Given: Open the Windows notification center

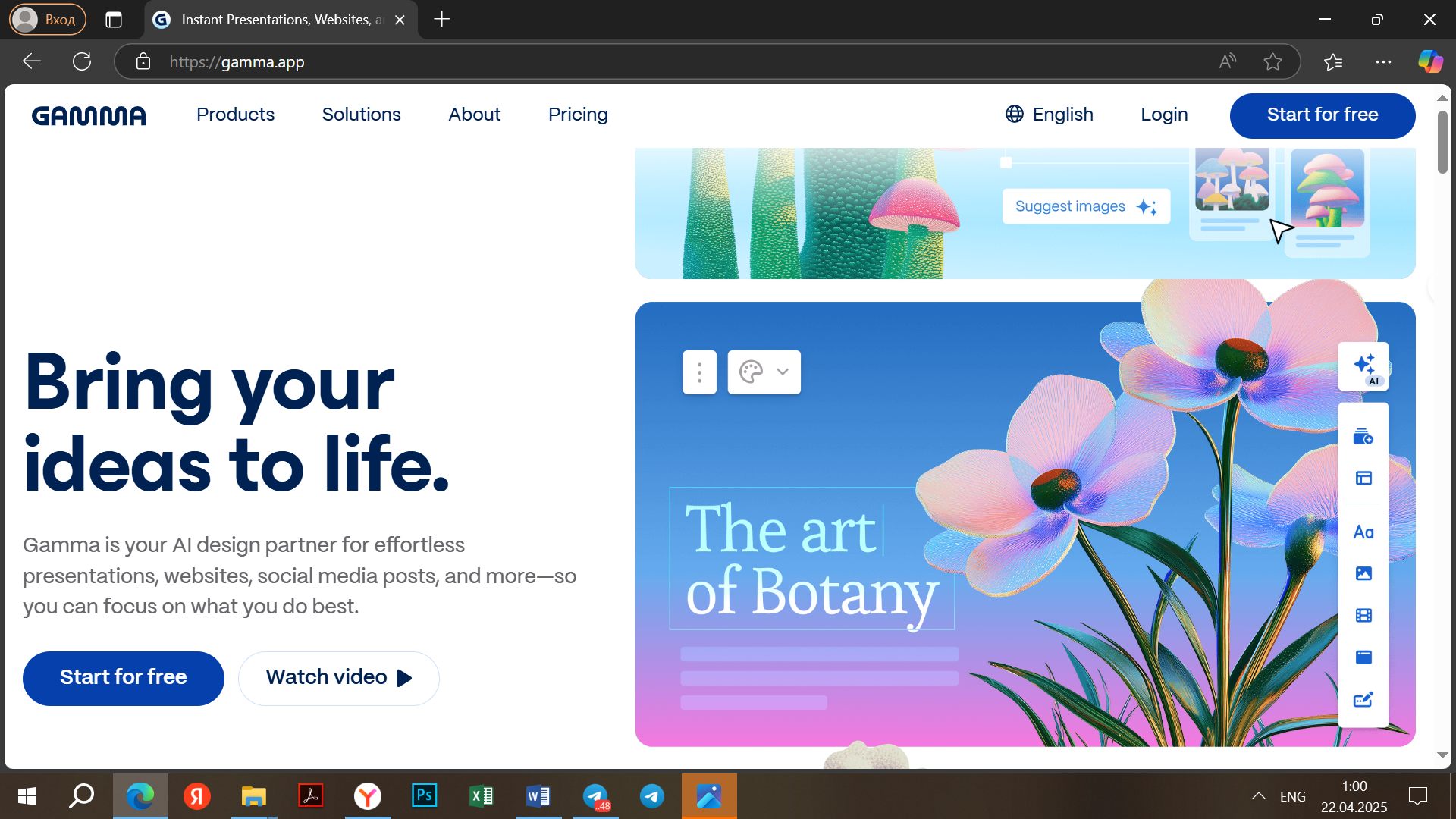Looking at the screenshot, I should pyautogui.click(x=1418, y=796).
